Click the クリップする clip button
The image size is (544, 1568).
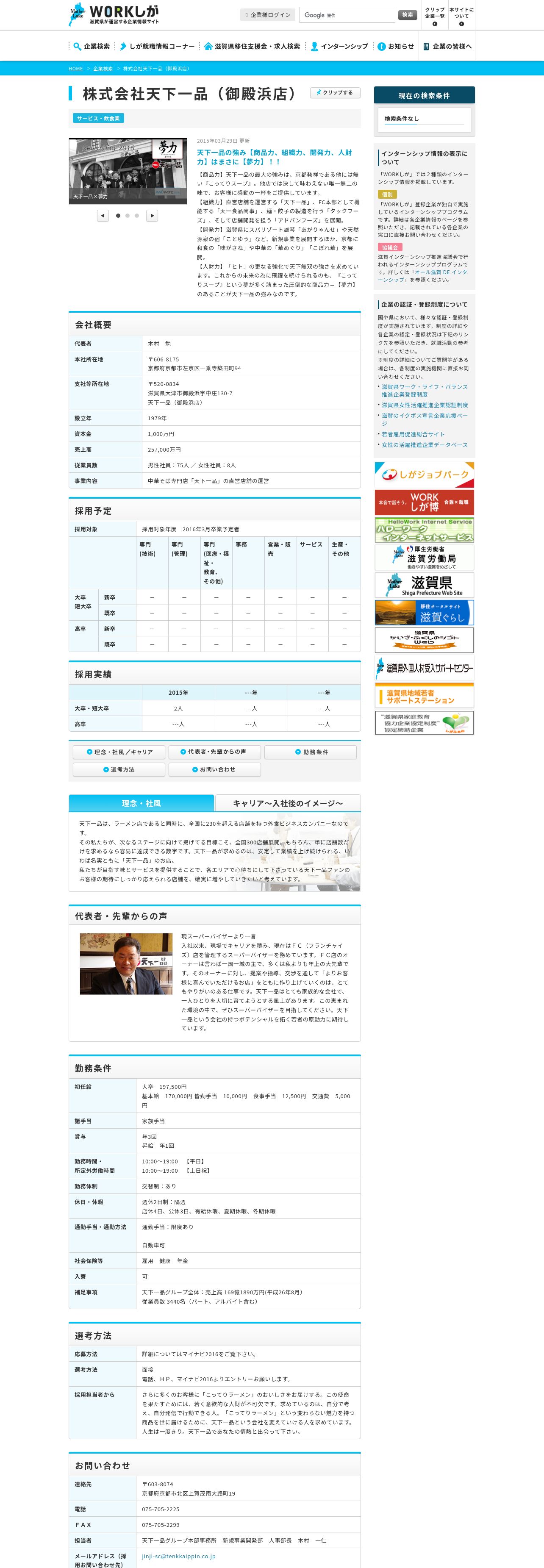335,92
